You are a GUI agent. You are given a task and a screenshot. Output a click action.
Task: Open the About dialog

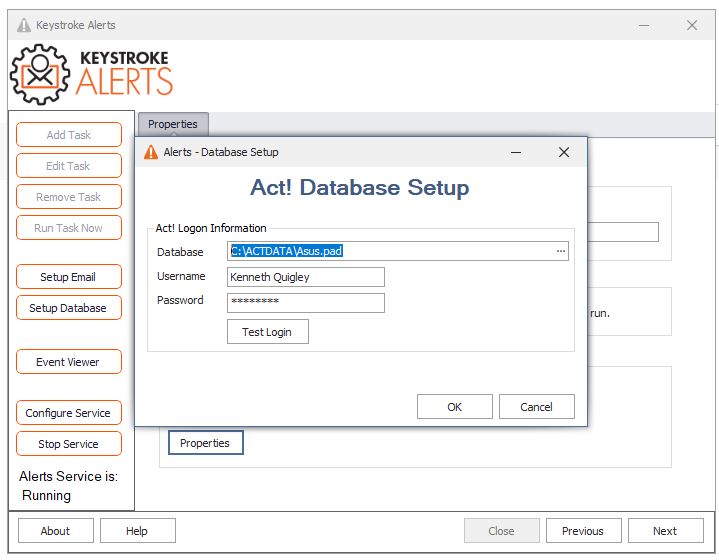(55, 531)
